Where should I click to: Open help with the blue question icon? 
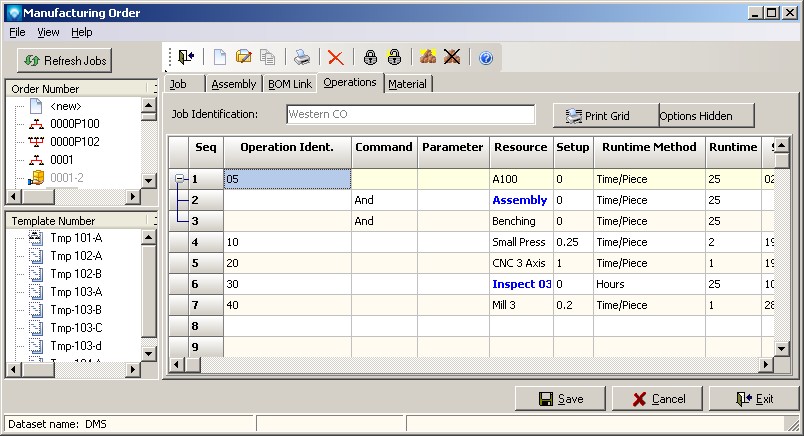point(486,58)
